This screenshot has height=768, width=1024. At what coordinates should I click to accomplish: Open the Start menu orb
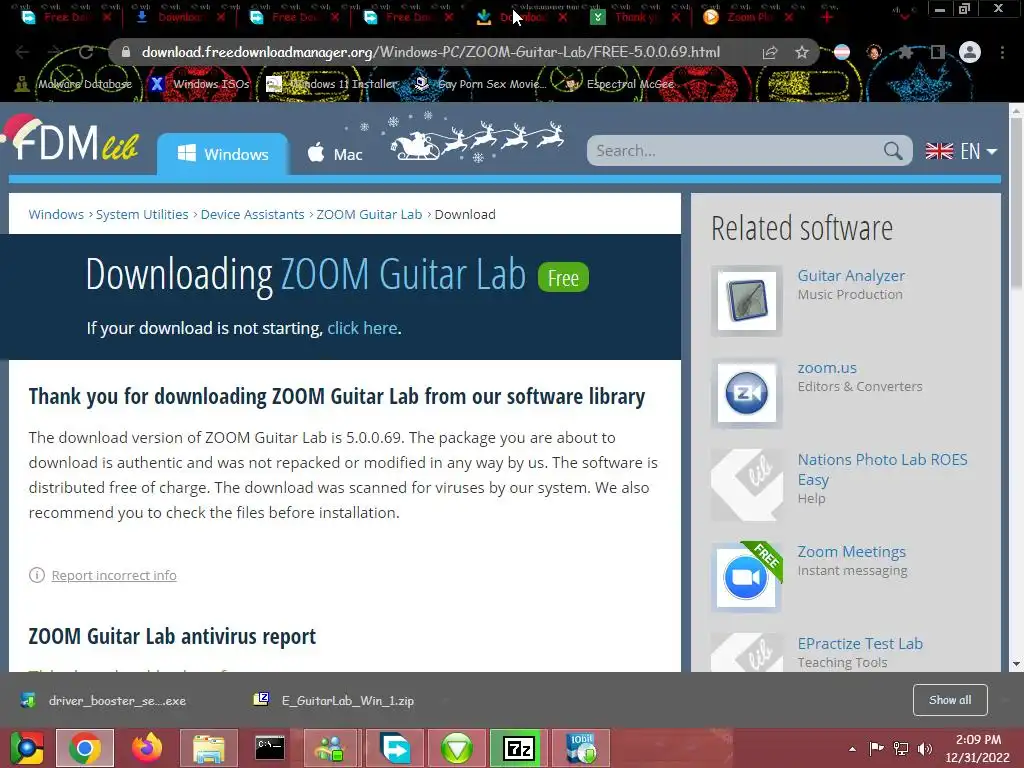click(26, 748)
